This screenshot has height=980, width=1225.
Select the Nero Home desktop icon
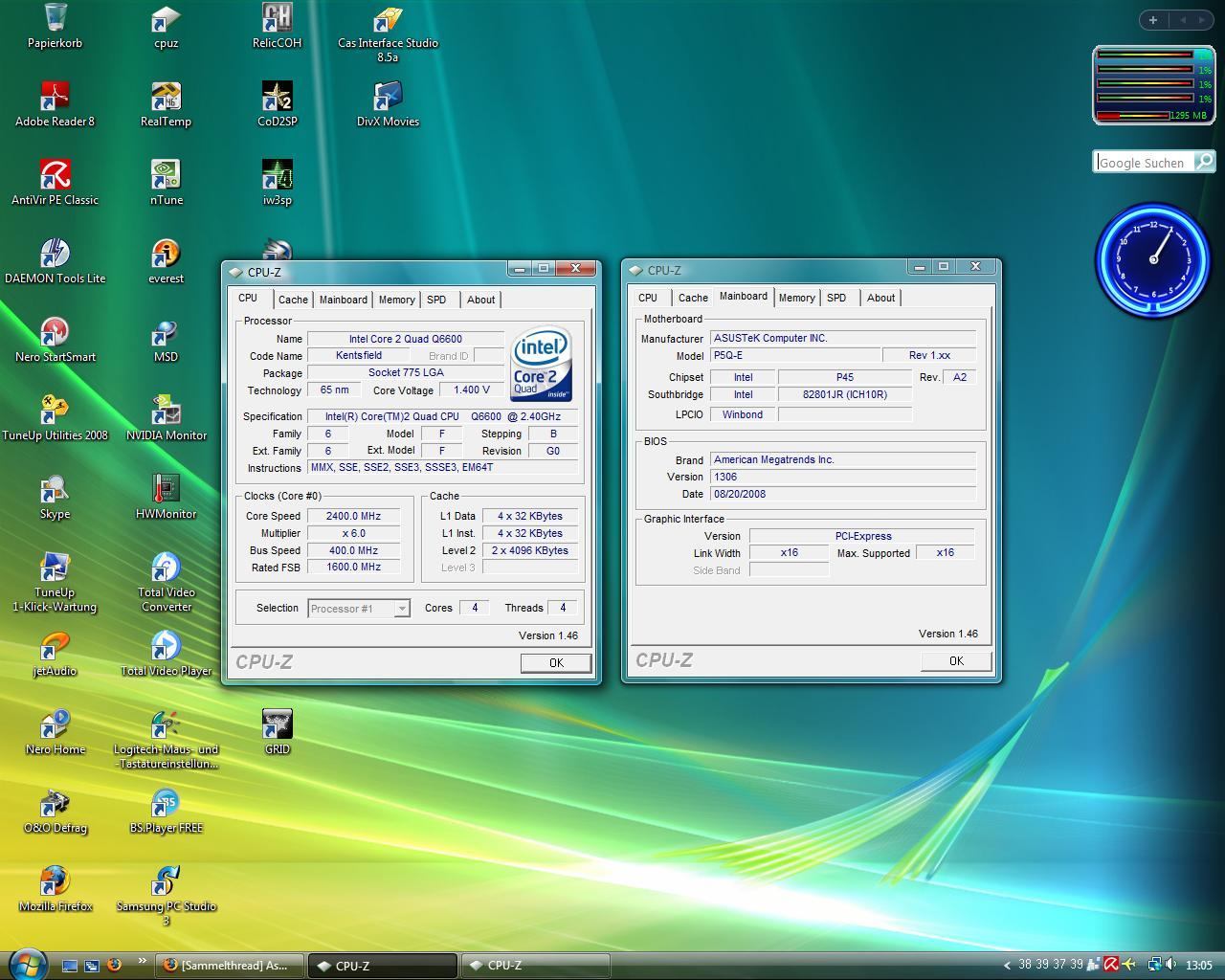(x=55, y=732)
